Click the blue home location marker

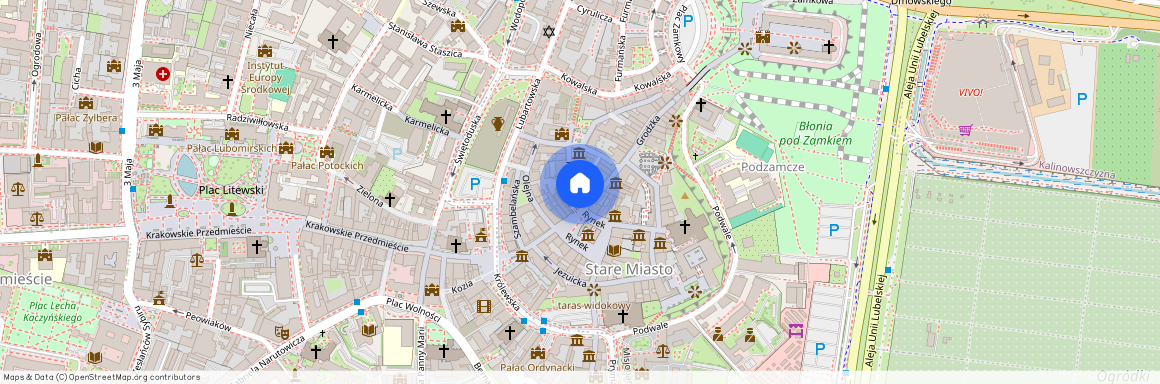coord(580,183)
